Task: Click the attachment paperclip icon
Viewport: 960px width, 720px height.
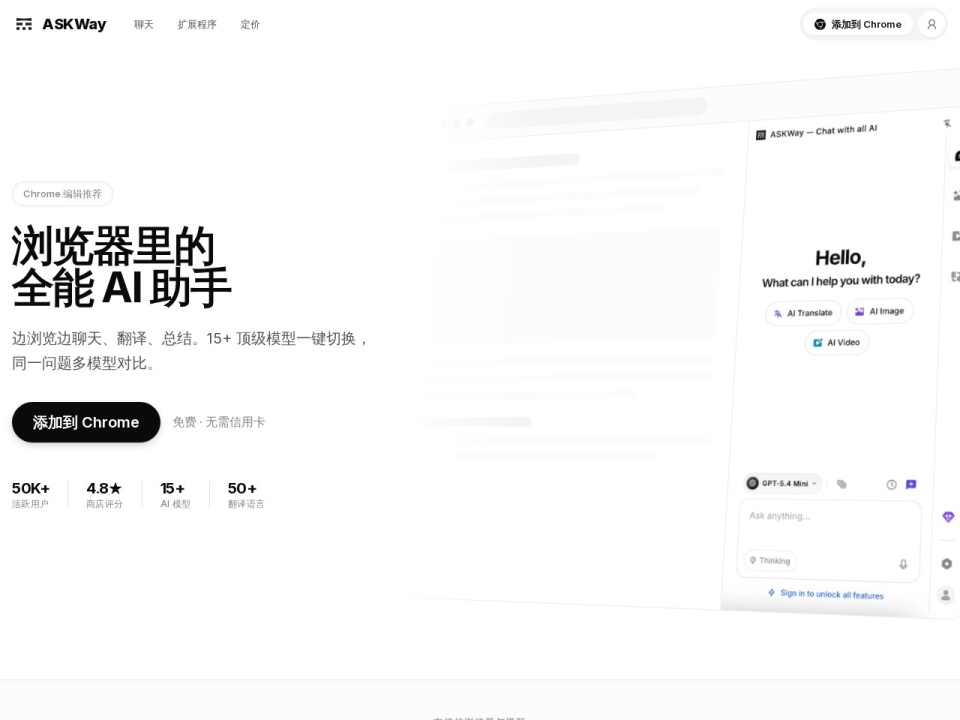Action: (842, 484)
